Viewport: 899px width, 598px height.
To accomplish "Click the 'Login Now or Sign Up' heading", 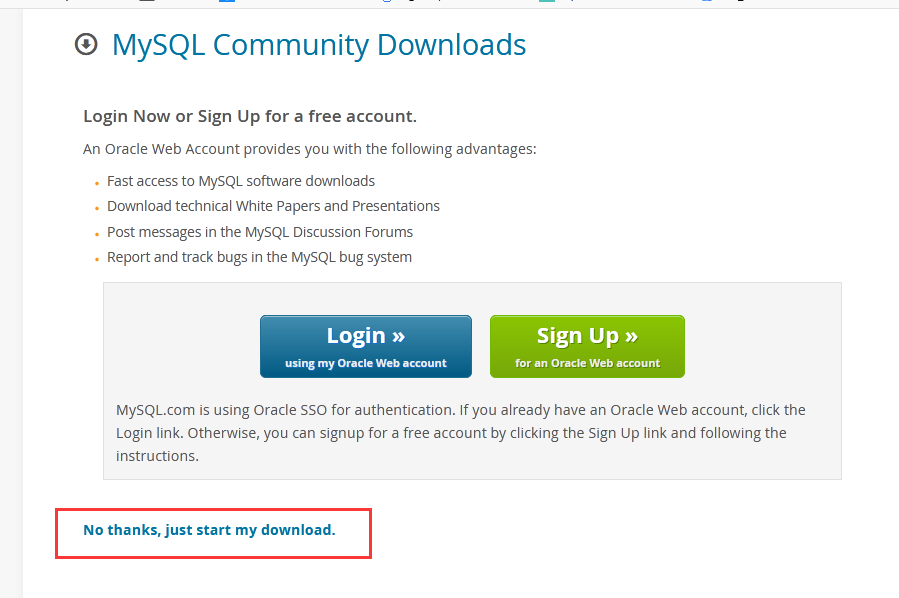I will pyautogui.click(x=250, y=116).
